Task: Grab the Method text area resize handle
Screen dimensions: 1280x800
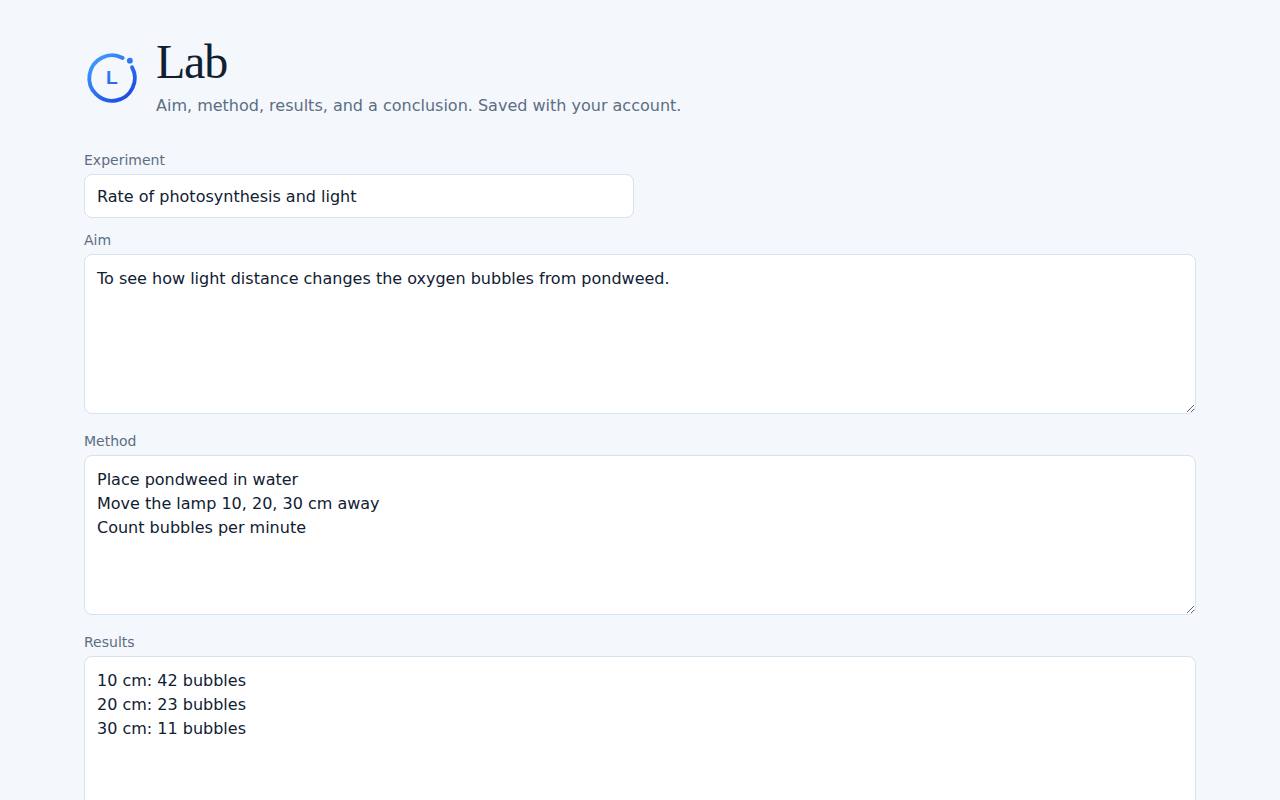Action: click(x=1189, y=608)
